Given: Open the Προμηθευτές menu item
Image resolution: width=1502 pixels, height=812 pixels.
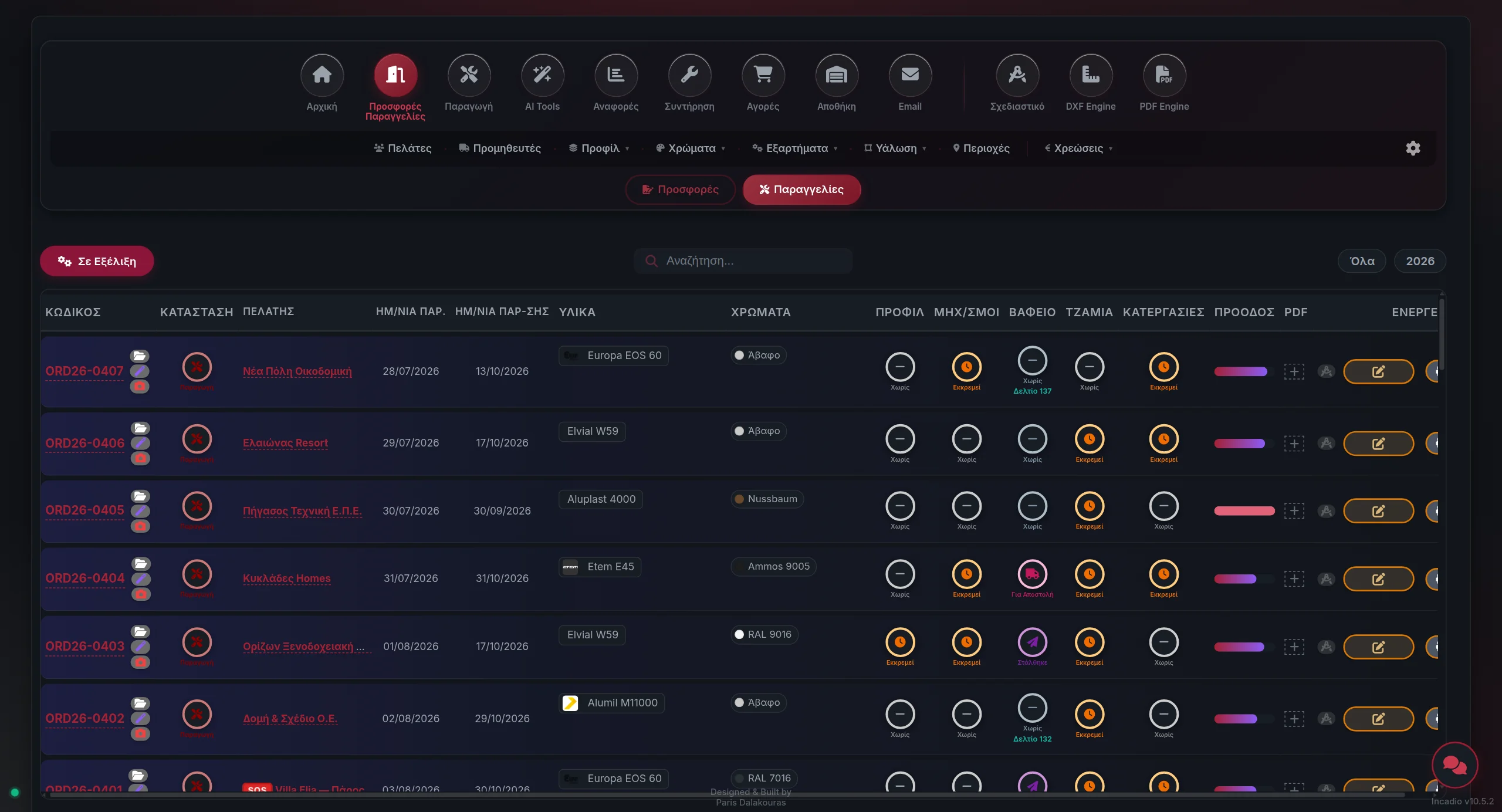Looking at the screenshot, I should (x=500, y=148).
